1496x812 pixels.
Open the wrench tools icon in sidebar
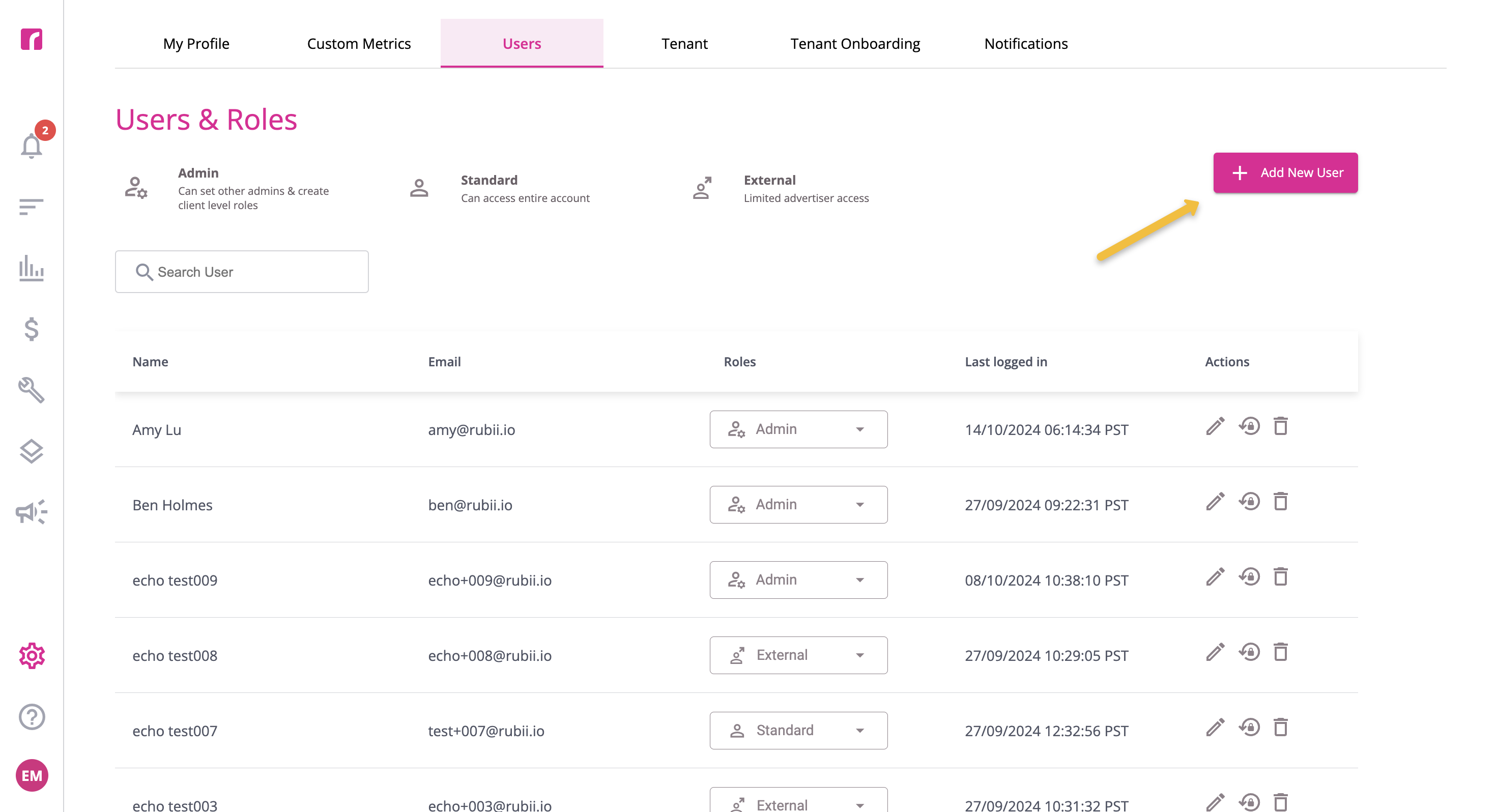[x=32, y=390]
